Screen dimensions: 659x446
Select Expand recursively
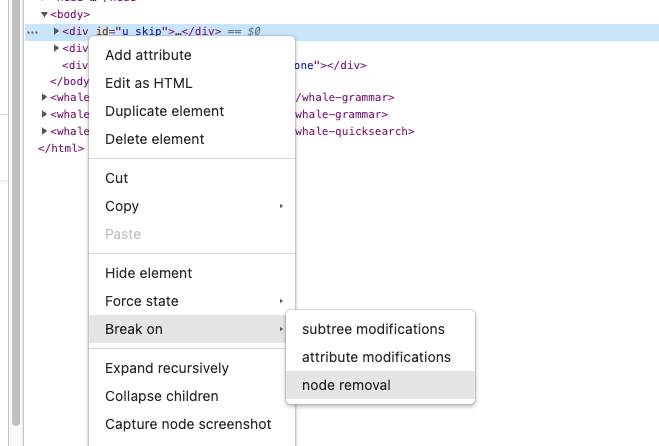pyautogui.click(x=167, y=368)
